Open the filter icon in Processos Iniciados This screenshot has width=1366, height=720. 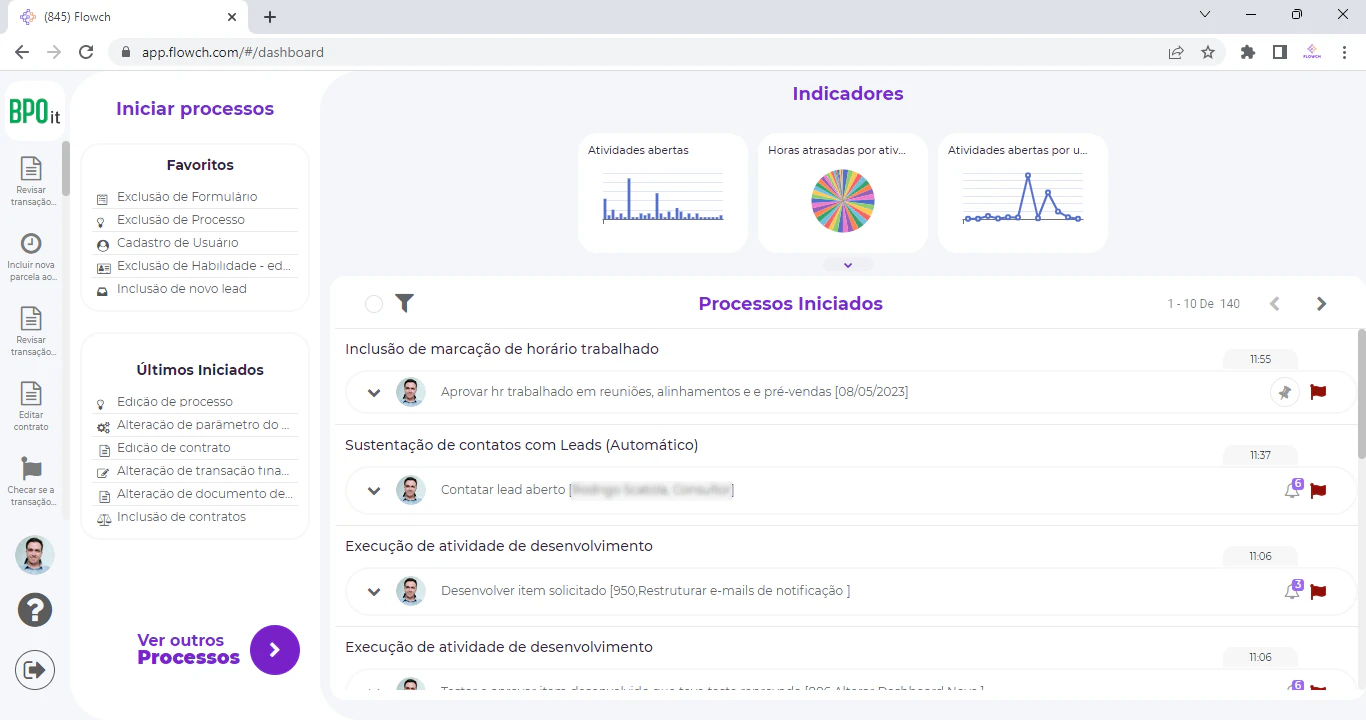405,302
